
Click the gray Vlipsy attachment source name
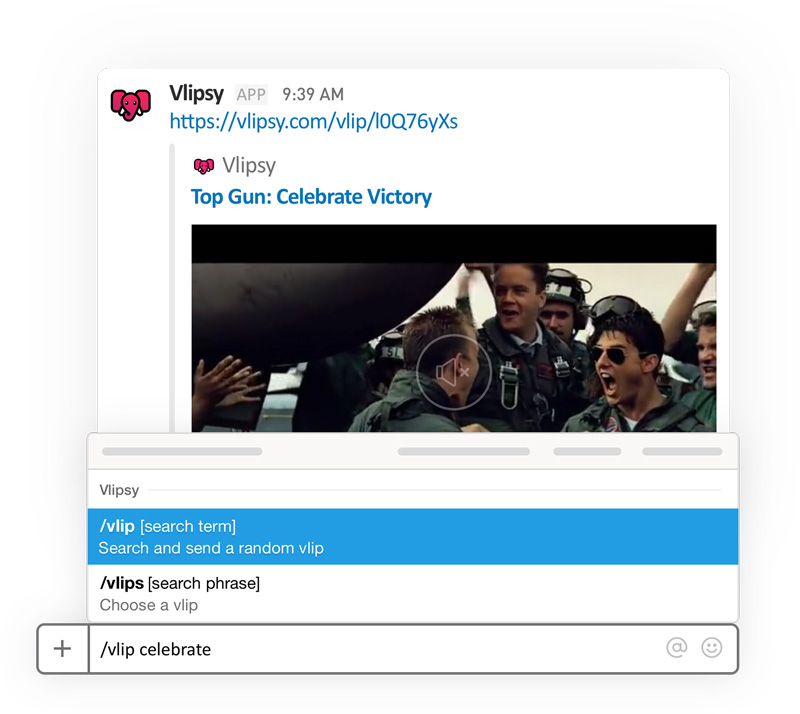pos(249,166)
